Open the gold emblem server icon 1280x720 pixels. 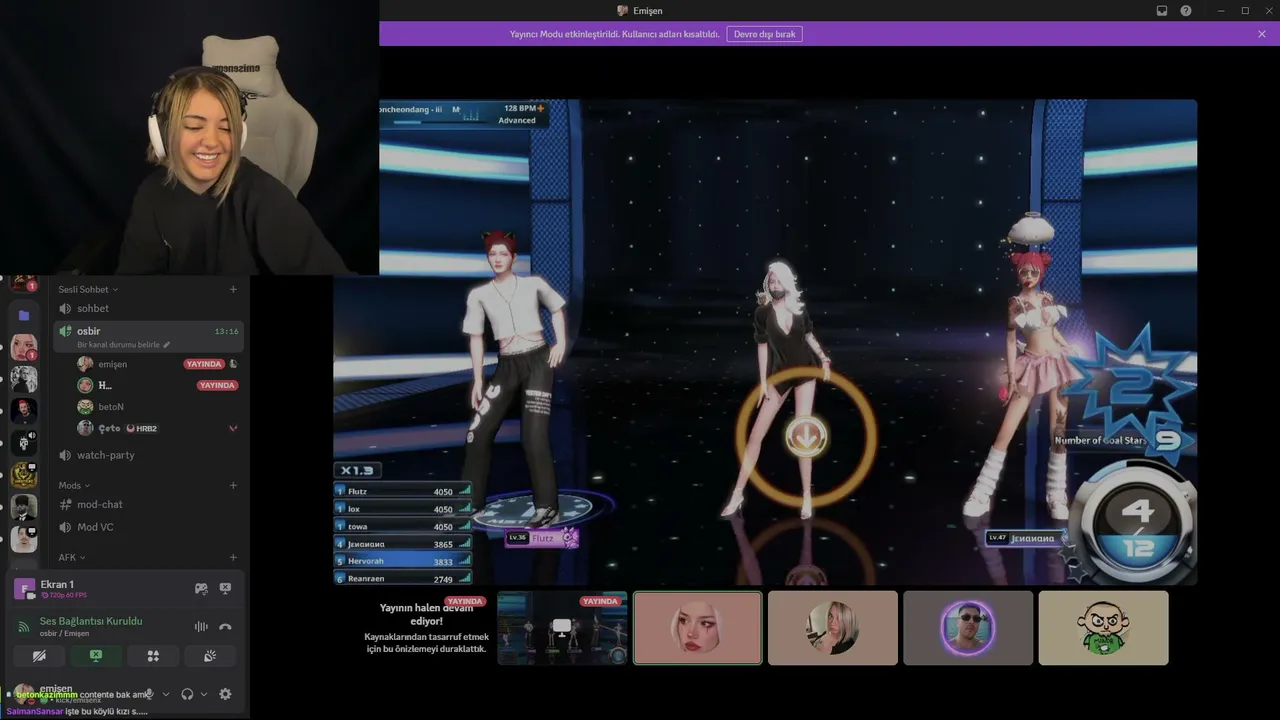[24, 475]
